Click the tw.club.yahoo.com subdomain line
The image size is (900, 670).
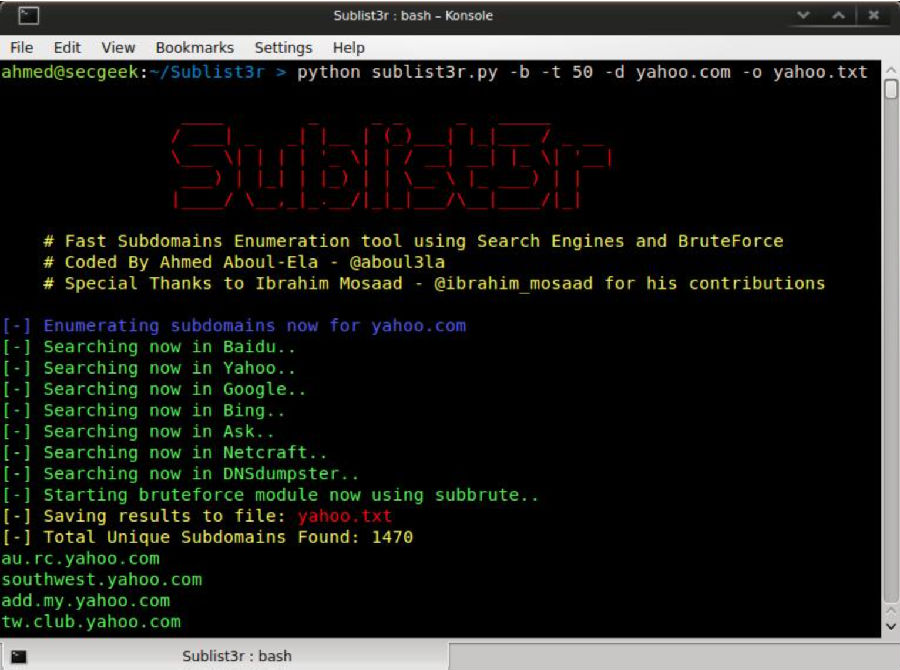[91, 621]
